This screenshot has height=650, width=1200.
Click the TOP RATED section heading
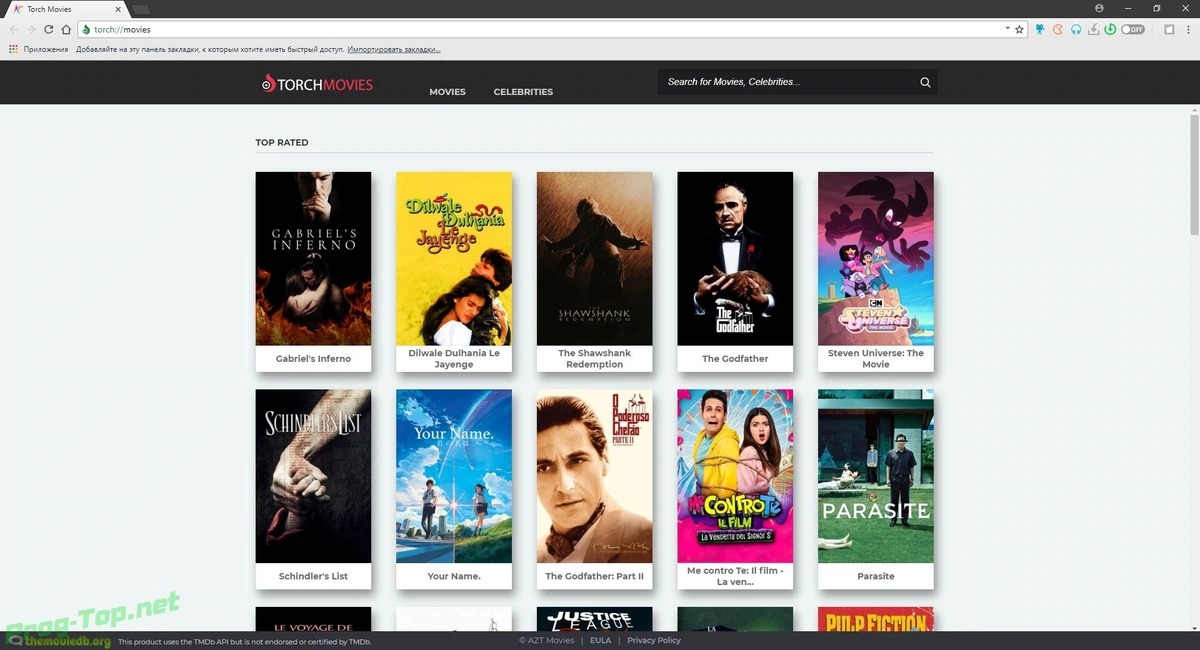282,143
